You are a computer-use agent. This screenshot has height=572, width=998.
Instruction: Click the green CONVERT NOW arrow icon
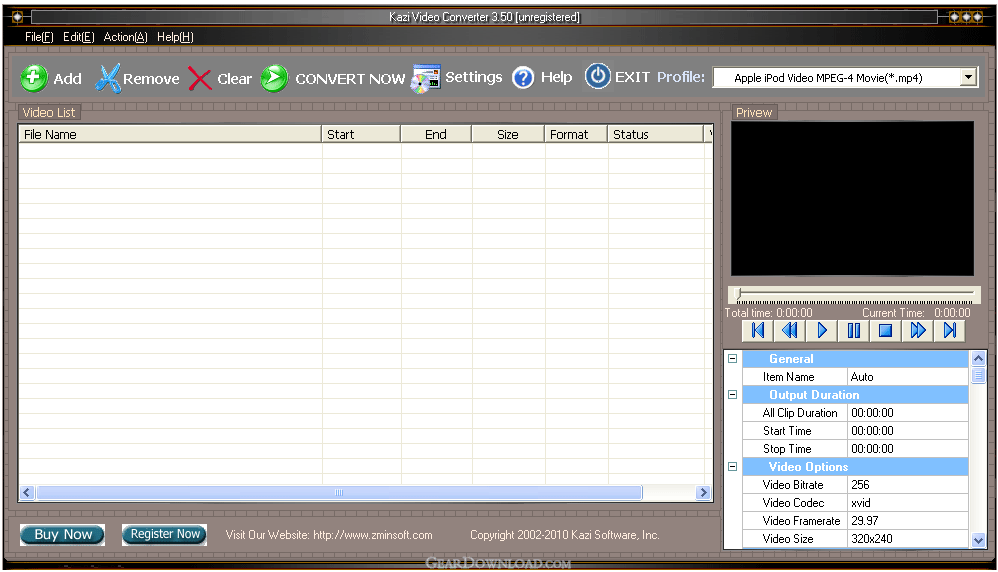pyautogui.click(x=274, y=78)
